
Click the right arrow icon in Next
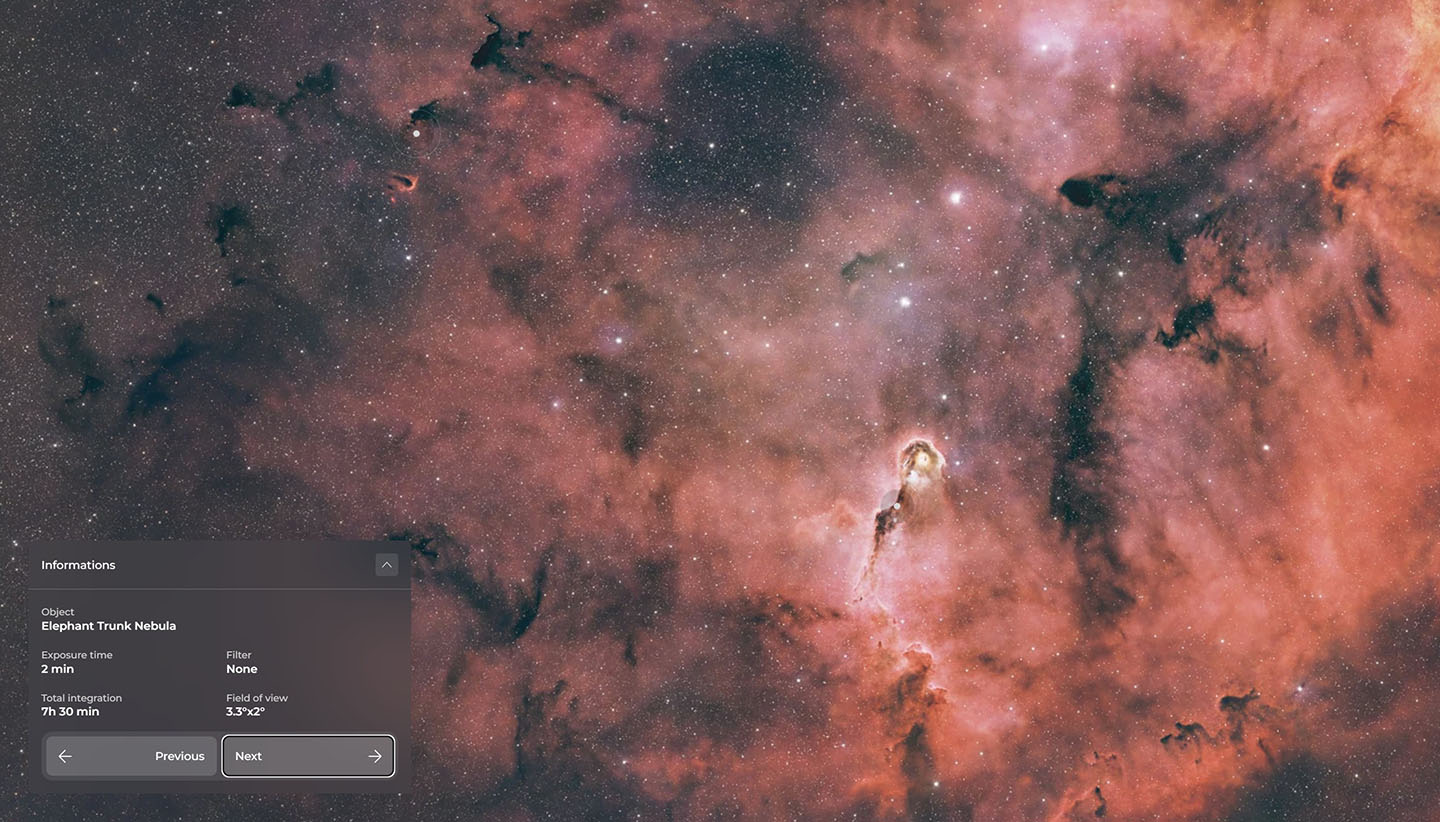point(375,756)
